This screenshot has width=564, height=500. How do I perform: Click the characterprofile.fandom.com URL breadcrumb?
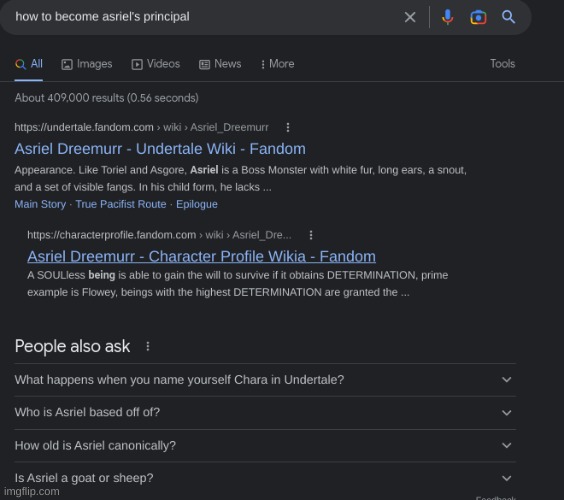[159, 235]
